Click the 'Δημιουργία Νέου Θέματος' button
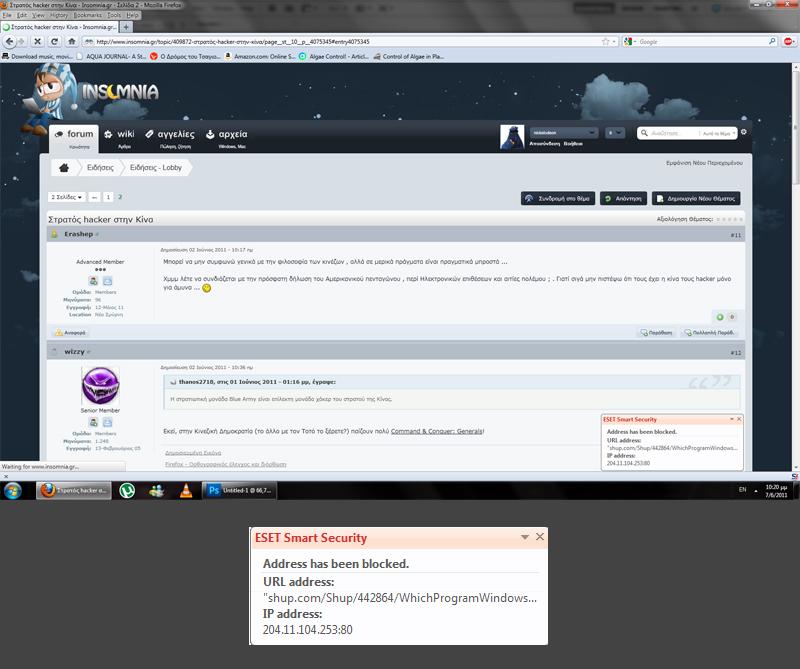The height and width of the screenshot is (669, 800). pyautogui.click(x=696, y=199)
